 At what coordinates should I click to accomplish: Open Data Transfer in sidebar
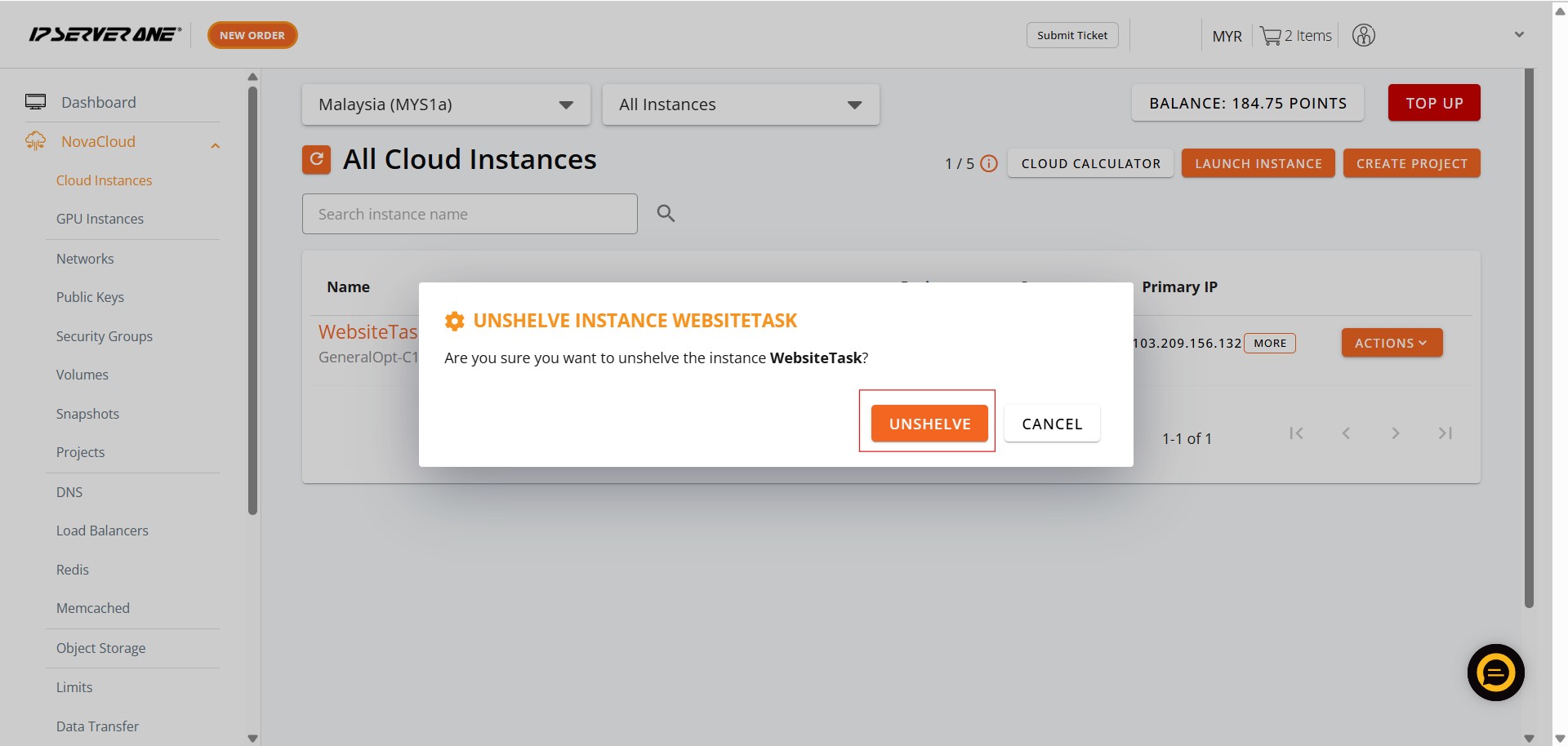click(97, 726)
